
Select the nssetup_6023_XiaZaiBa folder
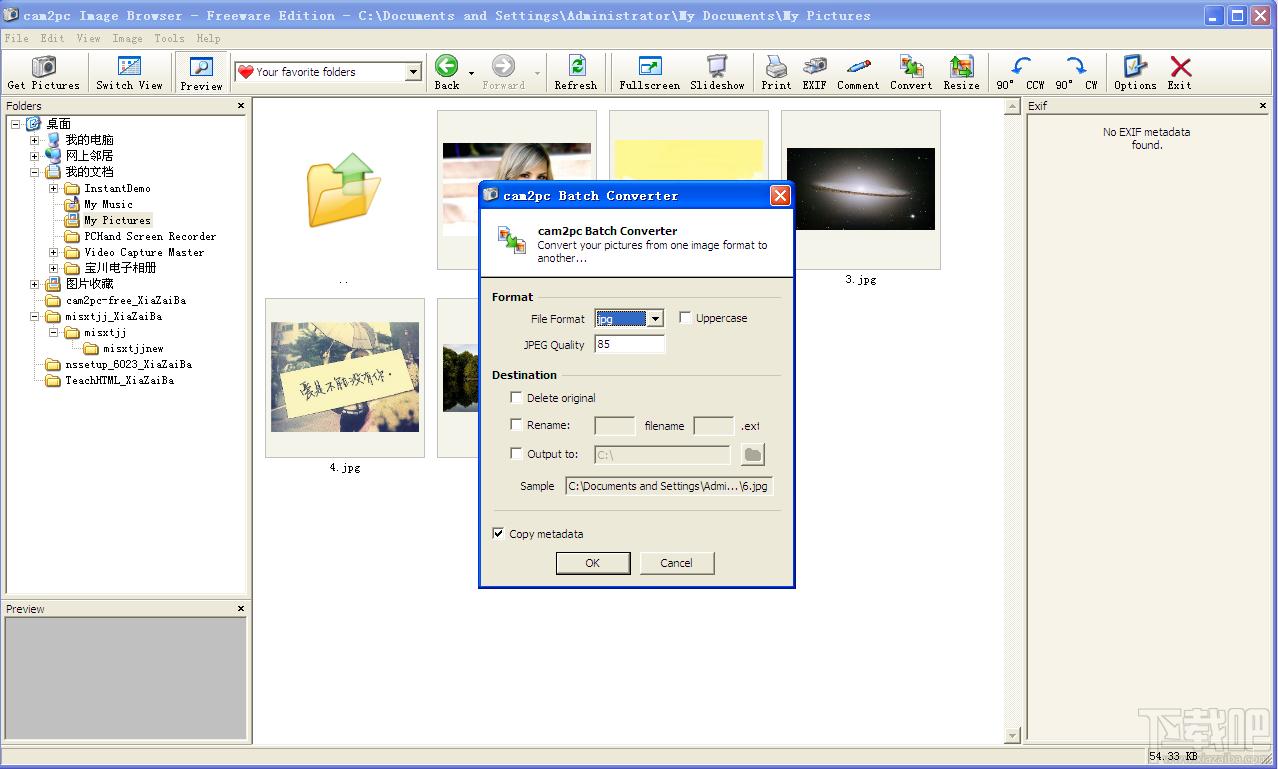(x=128, y=364)
